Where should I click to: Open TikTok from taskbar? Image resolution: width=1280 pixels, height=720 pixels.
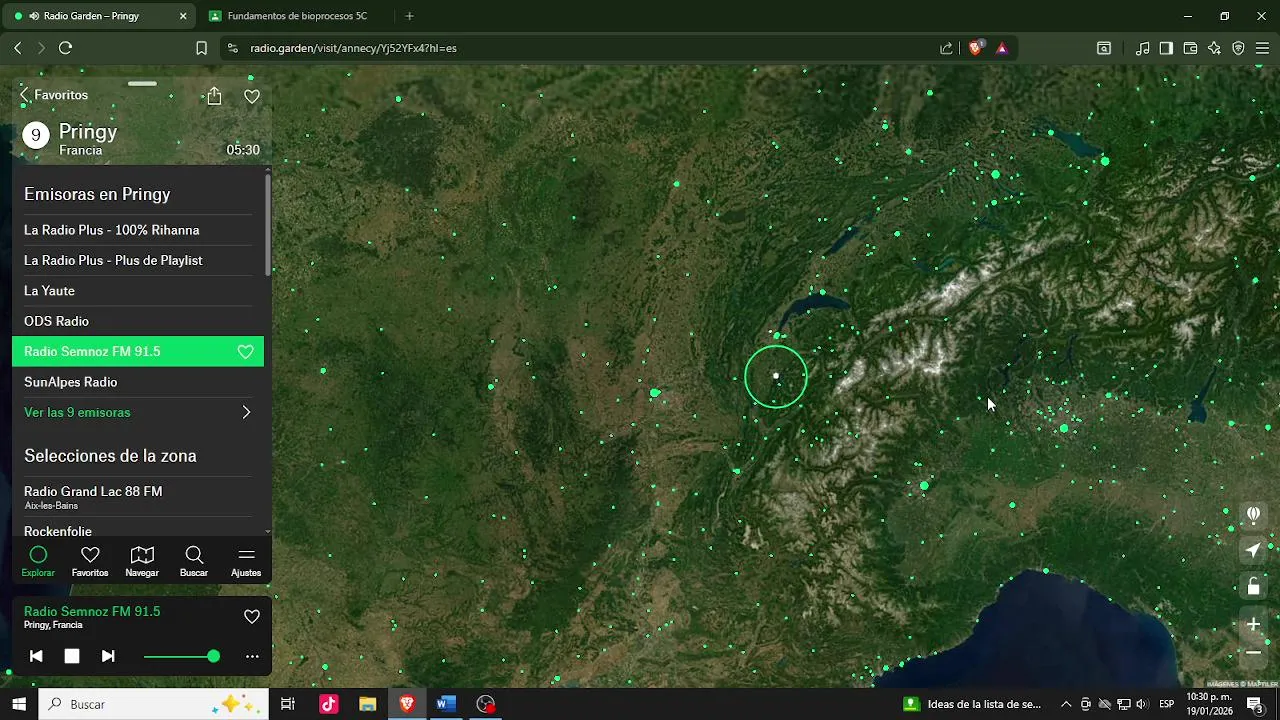(x=328, y=704)
